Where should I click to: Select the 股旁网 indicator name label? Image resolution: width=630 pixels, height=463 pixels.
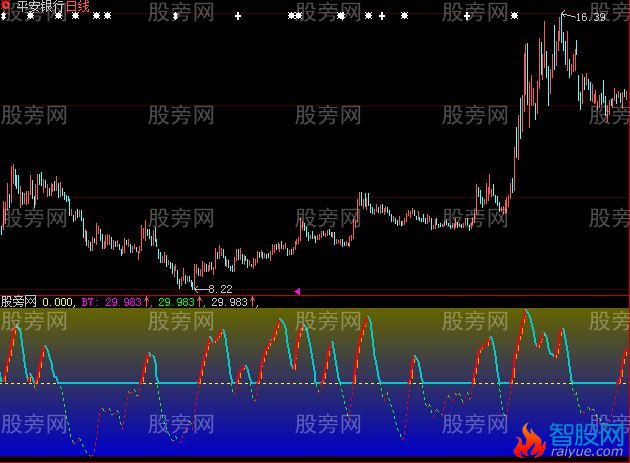[19, 301]
